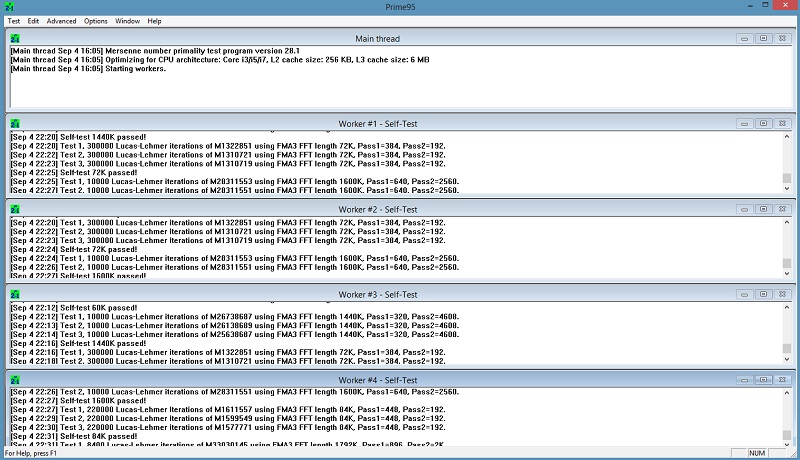
Task: Open the Advanced menu
Action: (61, 21)
